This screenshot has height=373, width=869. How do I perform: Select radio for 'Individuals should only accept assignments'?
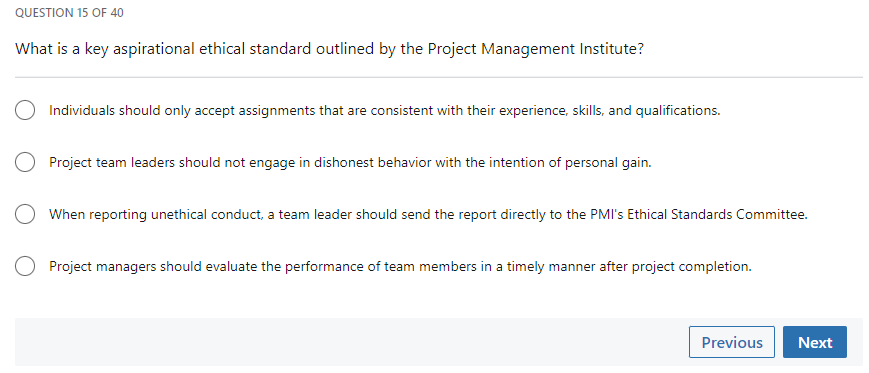[25, 110]
